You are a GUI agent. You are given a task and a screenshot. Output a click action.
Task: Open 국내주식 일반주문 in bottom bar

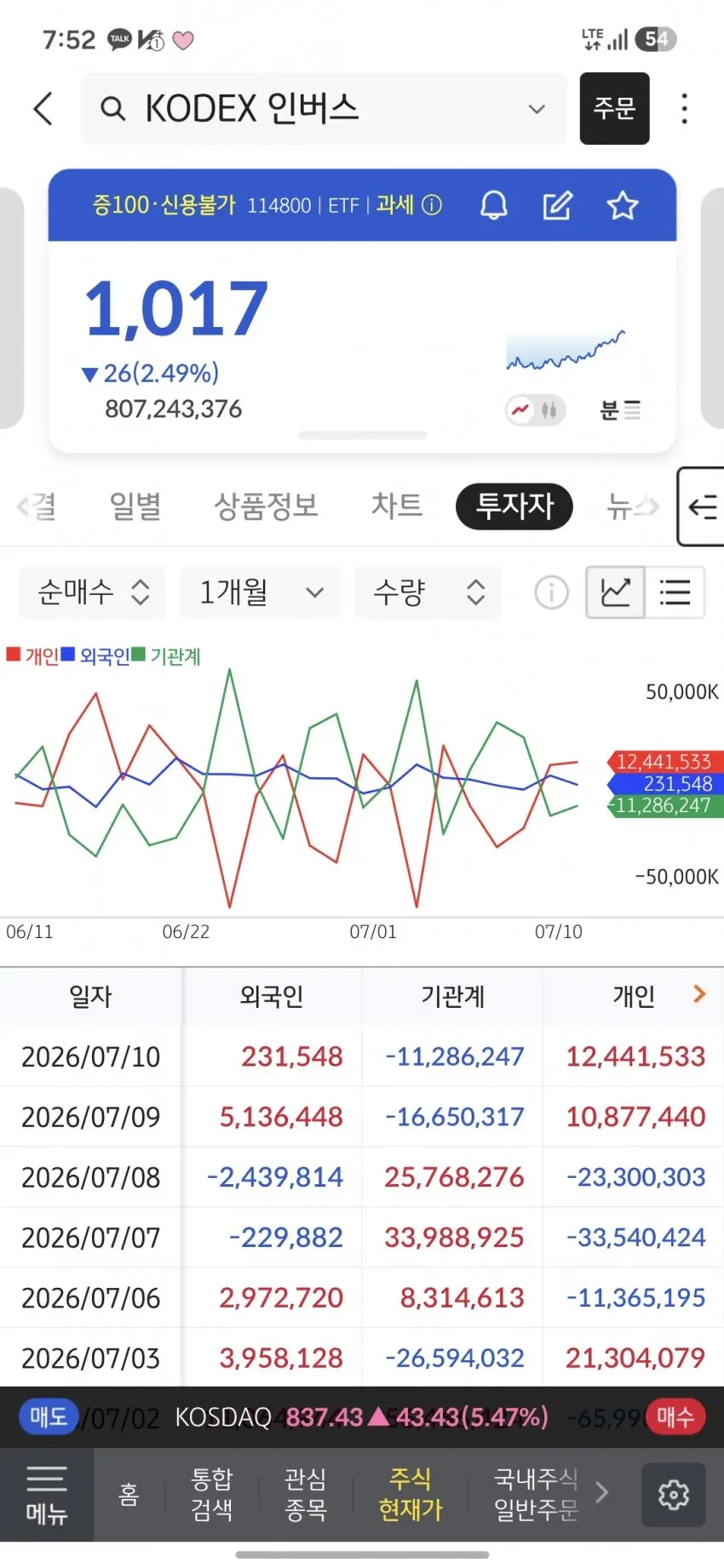[x=536, y=1495]
